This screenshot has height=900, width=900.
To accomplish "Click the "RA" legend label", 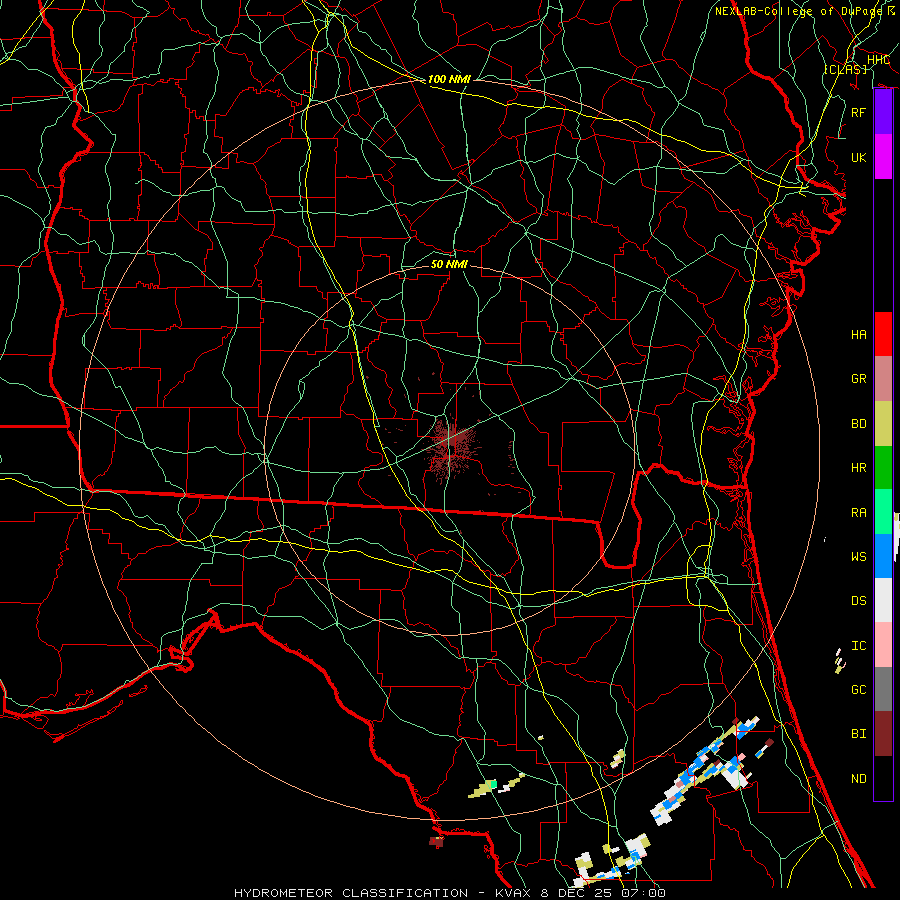I will click(x=858, y=513).
